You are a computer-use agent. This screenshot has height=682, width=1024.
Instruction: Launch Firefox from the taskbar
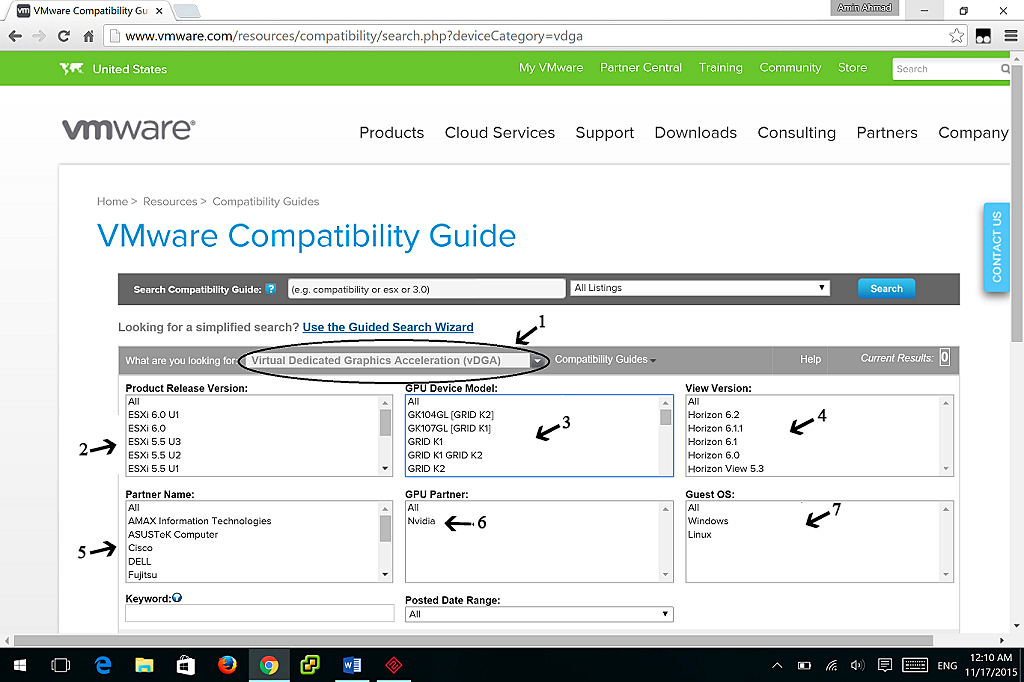227,665
